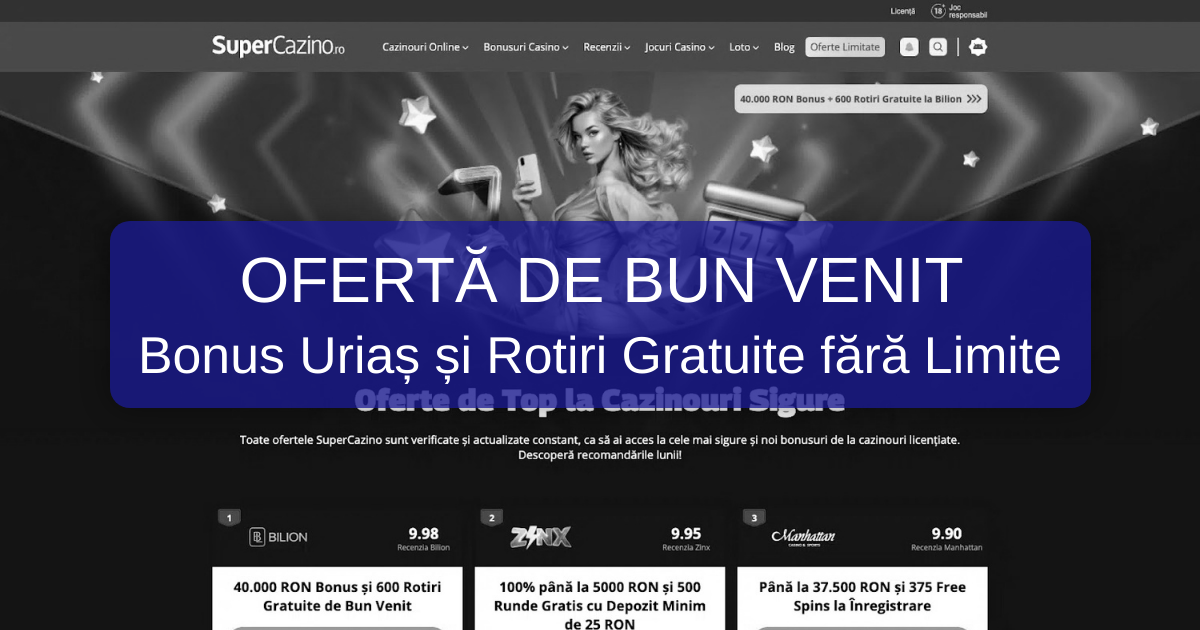Click the triple-arrow icon on Bilion promo

(x=975, y=99)
